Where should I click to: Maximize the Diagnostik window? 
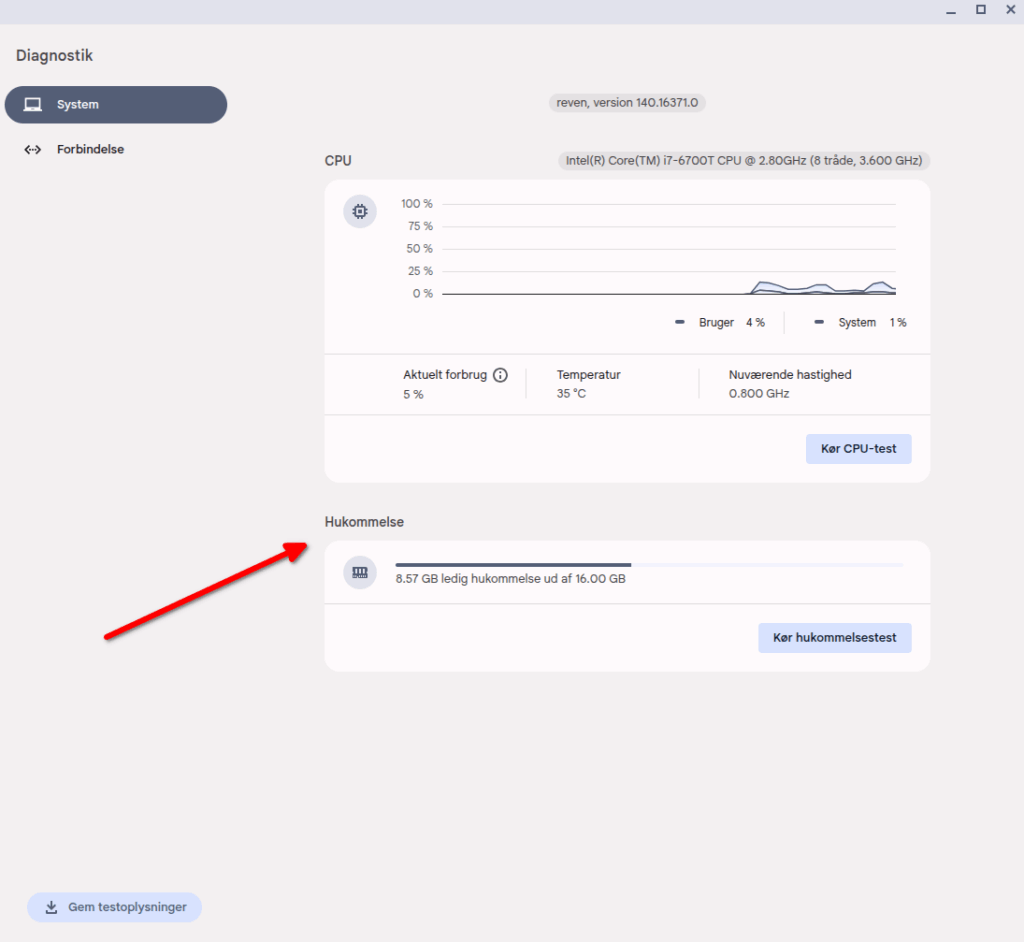pyautogui.click(x=980, y=10)
